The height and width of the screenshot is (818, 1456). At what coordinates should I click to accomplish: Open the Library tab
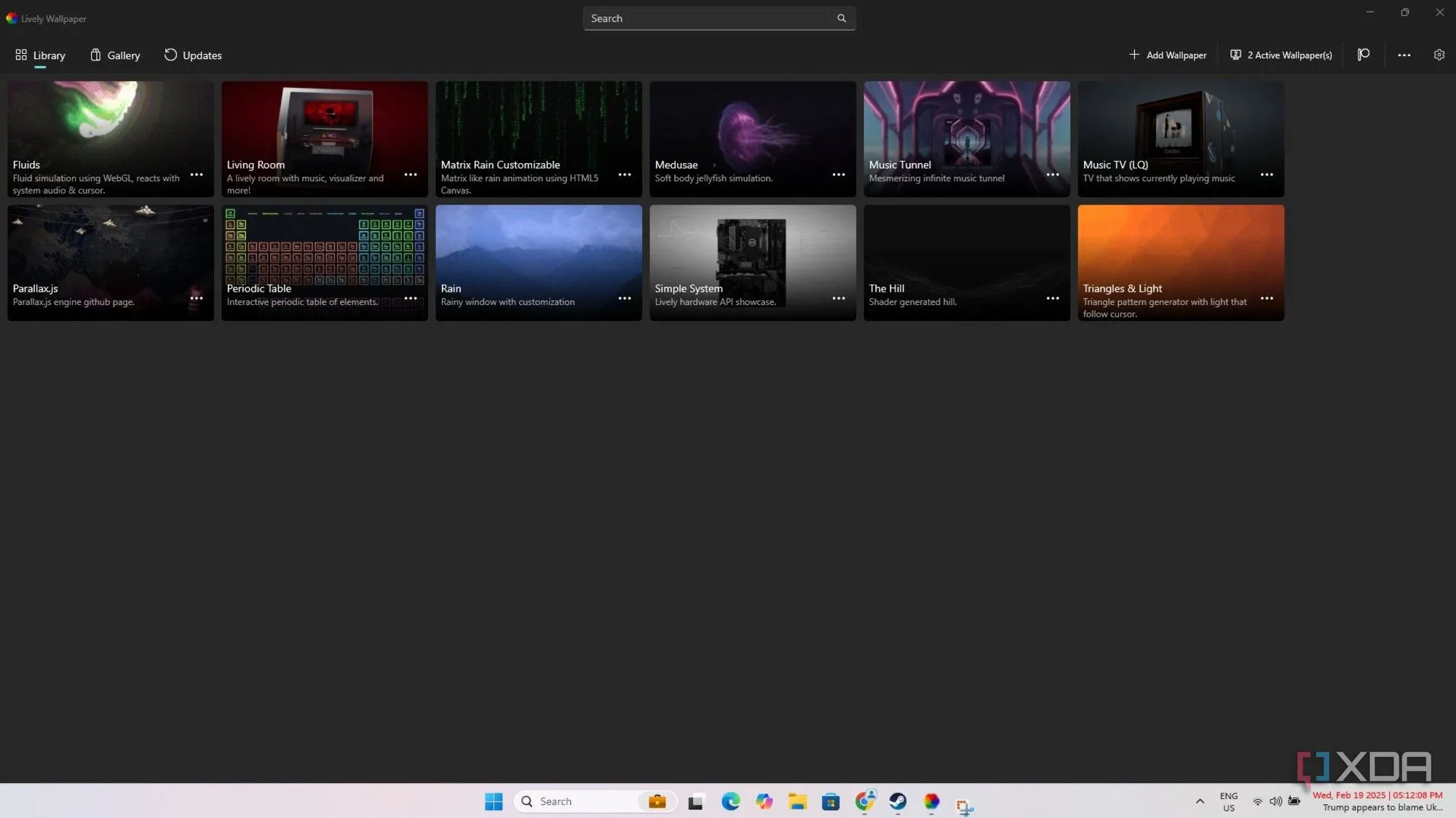click(x=40, y=55)
